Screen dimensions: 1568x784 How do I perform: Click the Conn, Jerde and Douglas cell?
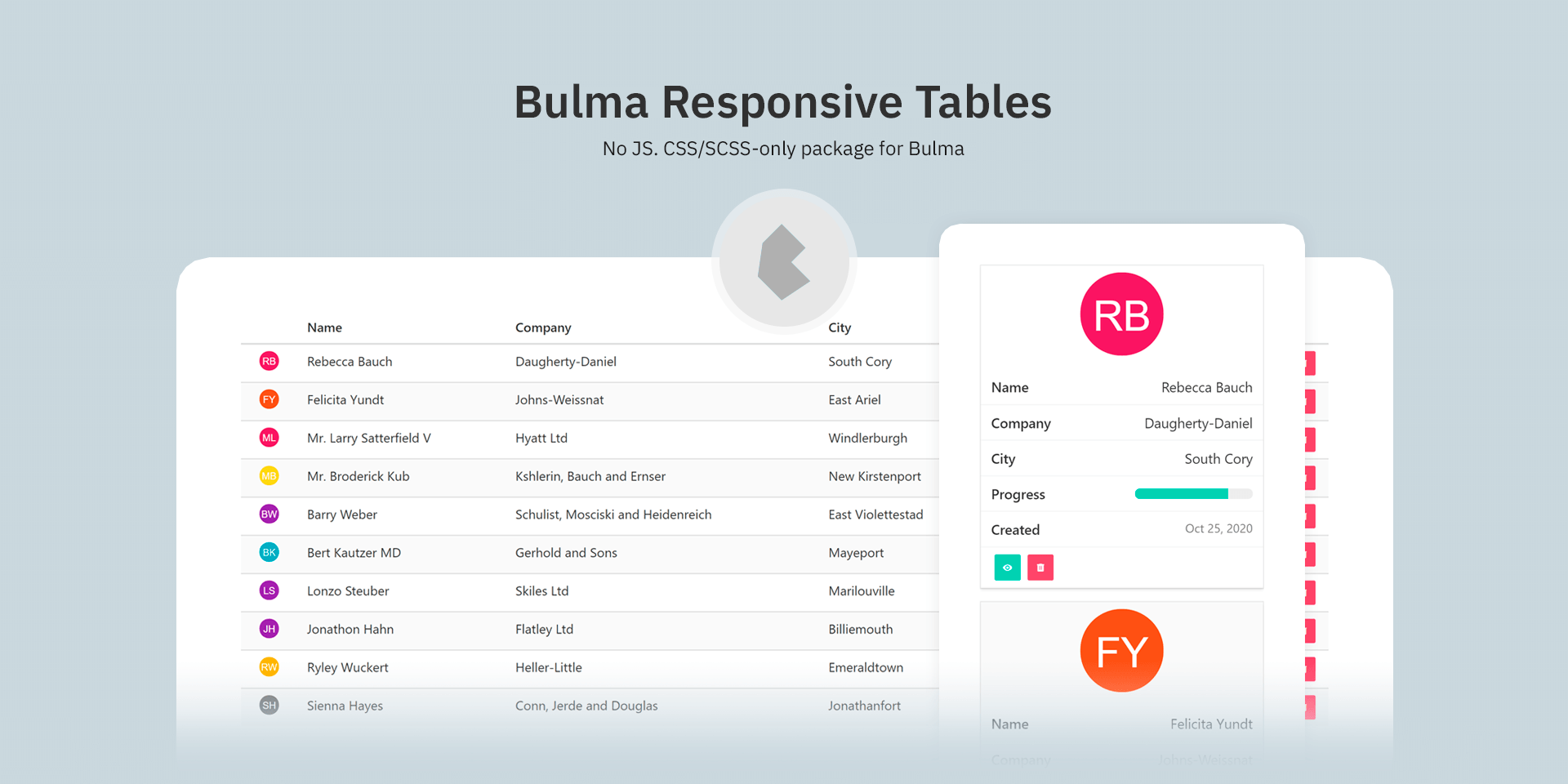[x=586, y=706]
